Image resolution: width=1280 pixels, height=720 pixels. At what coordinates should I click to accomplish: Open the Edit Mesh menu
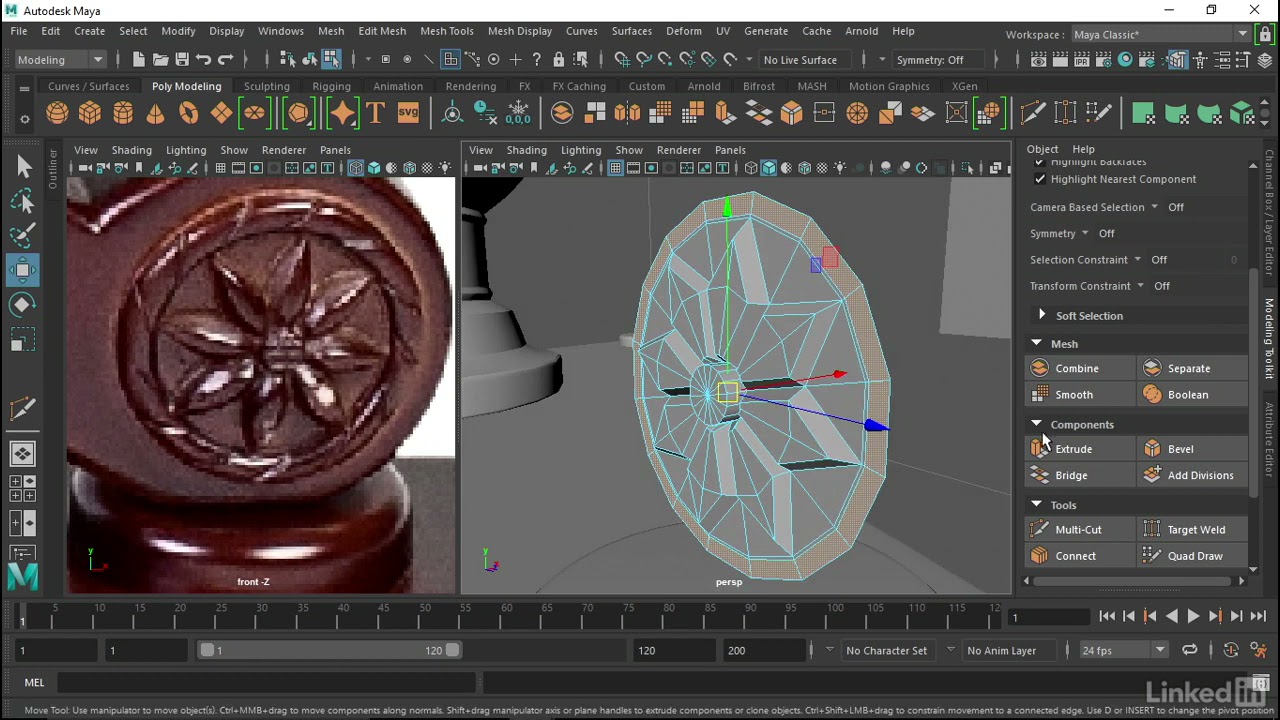click(382, 31)
